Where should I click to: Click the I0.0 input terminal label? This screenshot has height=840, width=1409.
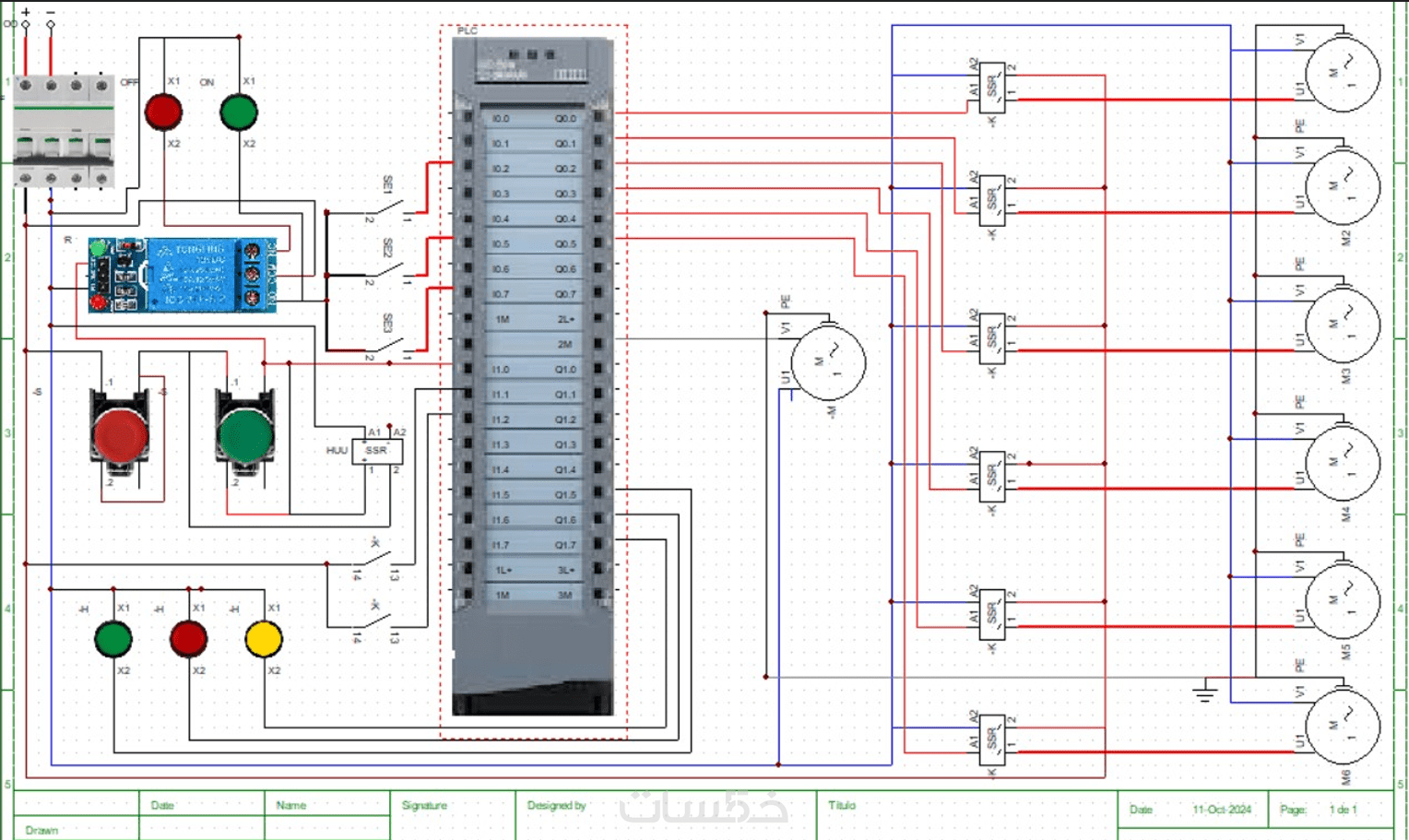coord(501,118)
